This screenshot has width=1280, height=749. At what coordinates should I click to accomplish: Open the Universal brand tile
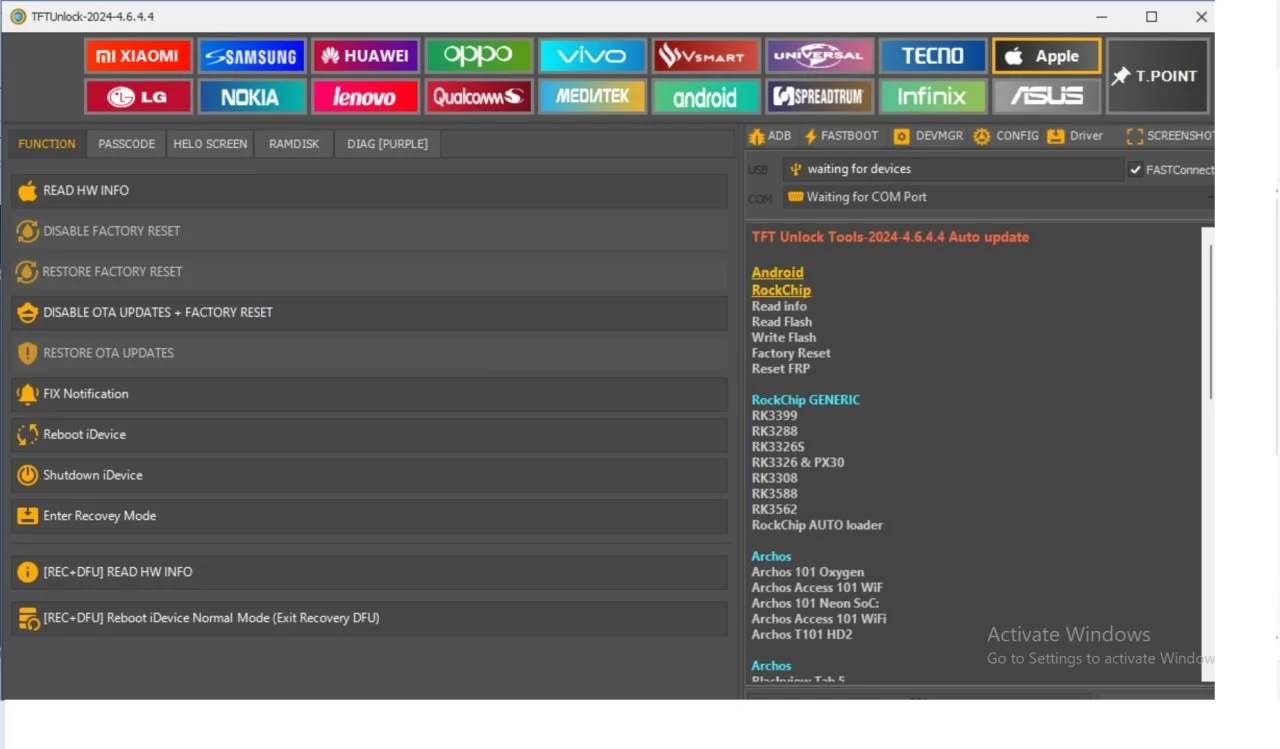[819, 56]
